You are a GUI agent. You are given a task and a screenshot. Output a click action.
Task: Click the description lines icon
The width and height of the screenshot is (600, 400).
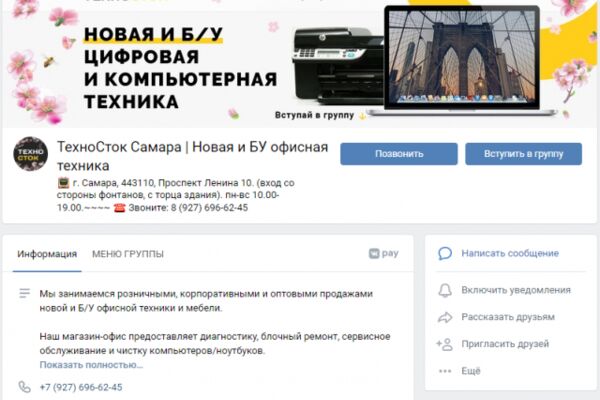pyautogui.click(x=24, y=293)
